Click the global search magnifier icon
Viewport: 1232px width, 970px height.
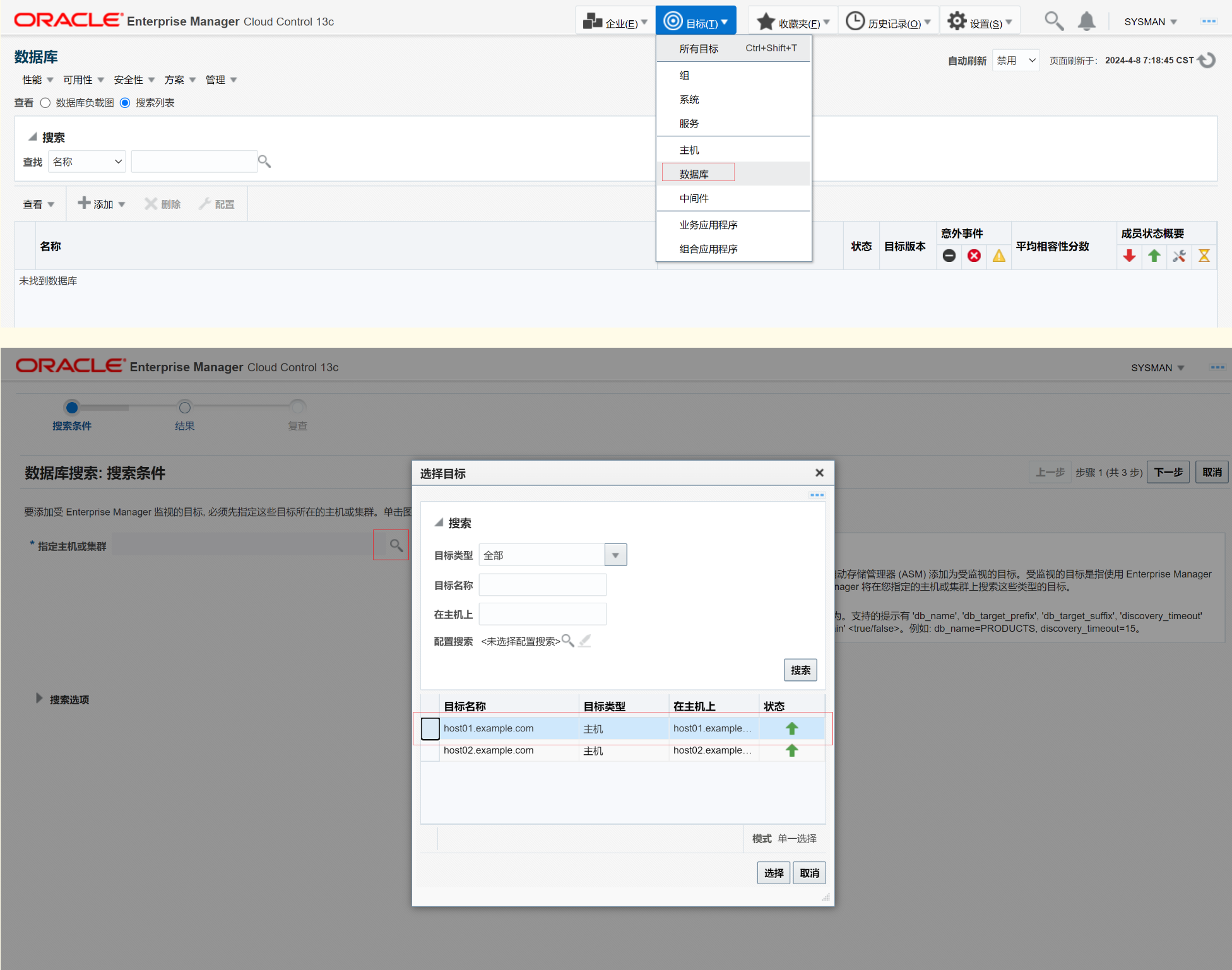tap(1053, 21)
